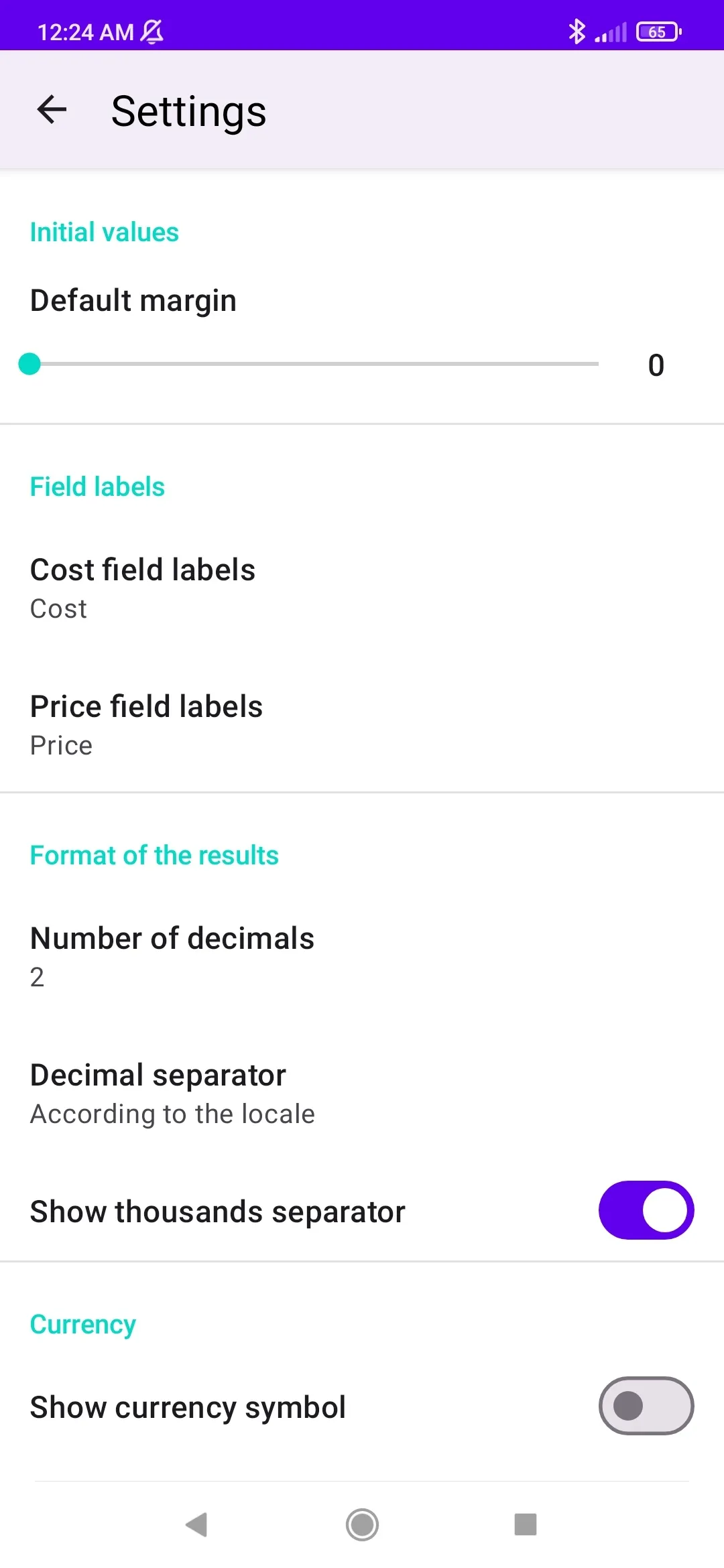Tap the muted notification bell icon
The image size is (724, 1568).
(x=152, y=31)
